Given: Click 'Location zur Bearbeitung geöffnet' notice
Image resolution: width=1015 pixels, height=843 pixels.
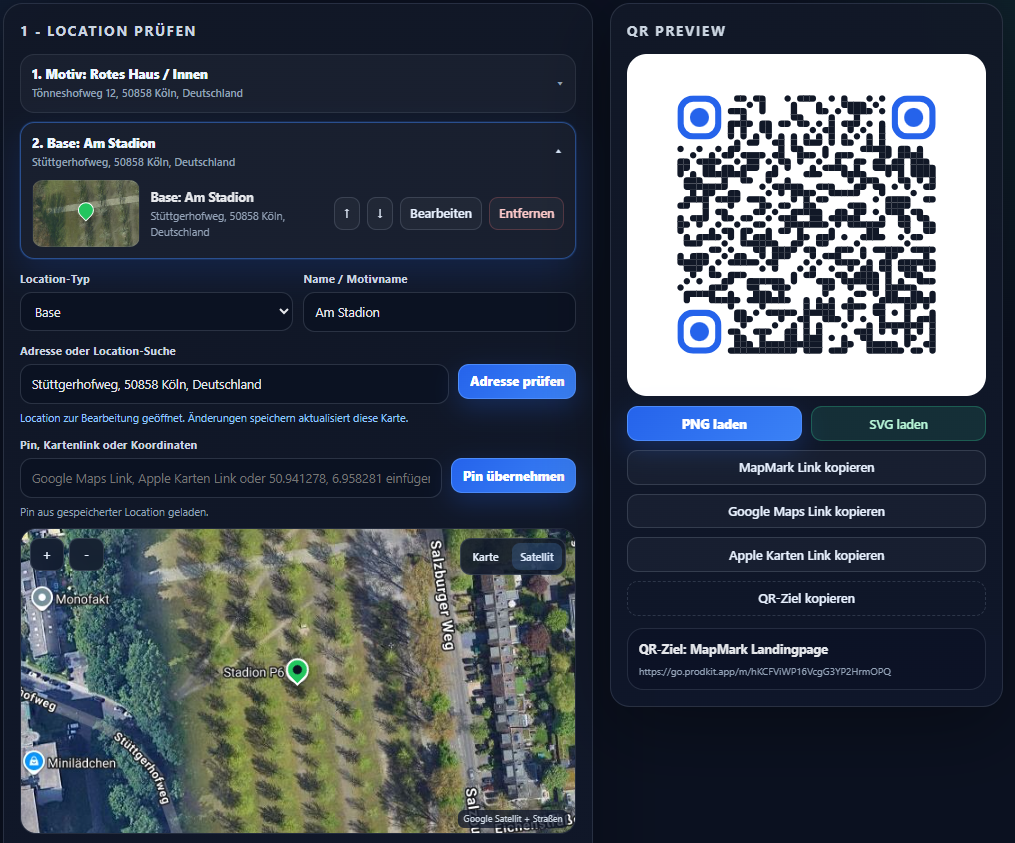Looking at the screenshot, I should pyautogui.click(x=214, y=418).
